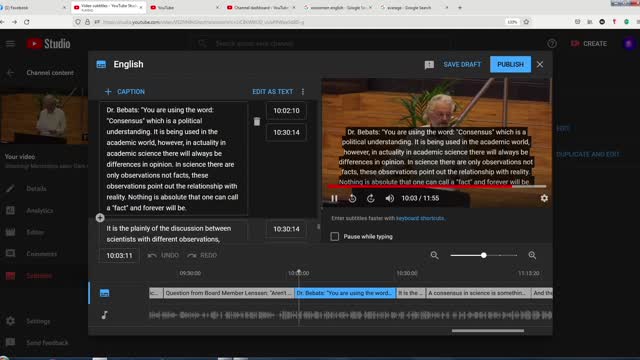Close the English subtitle editor
The image size is (640, 360).
click(540, 64)
